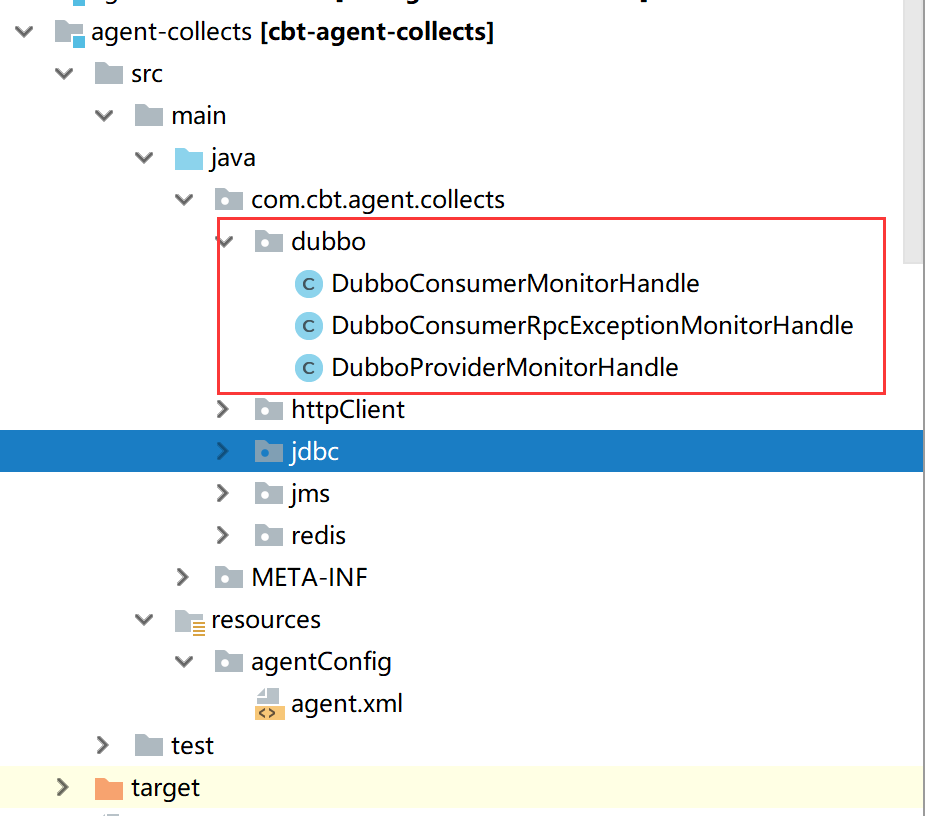925x816 pixels.
Task: Select the target folder name
Action: point(166,788)
